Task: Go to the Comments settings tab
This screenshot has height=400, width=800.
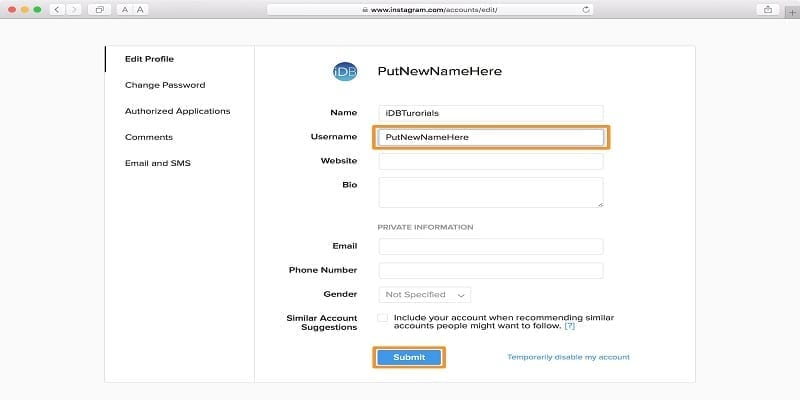Action: click(149, 137)
